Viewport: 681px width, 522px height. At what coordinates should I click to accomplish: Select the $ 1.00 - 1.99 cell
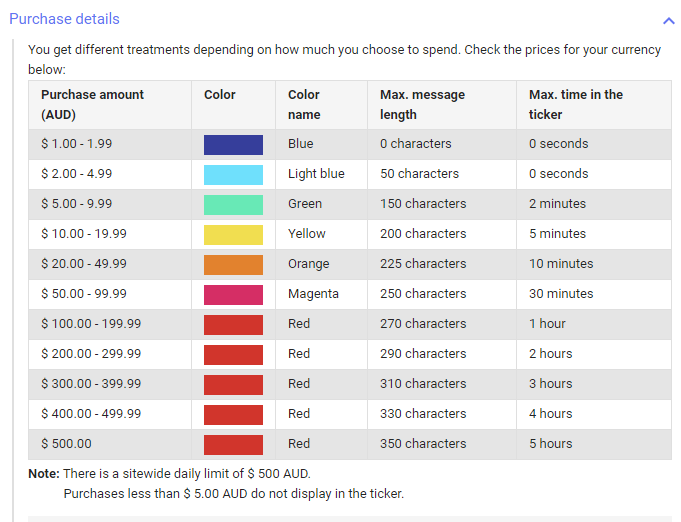(110, 144)
